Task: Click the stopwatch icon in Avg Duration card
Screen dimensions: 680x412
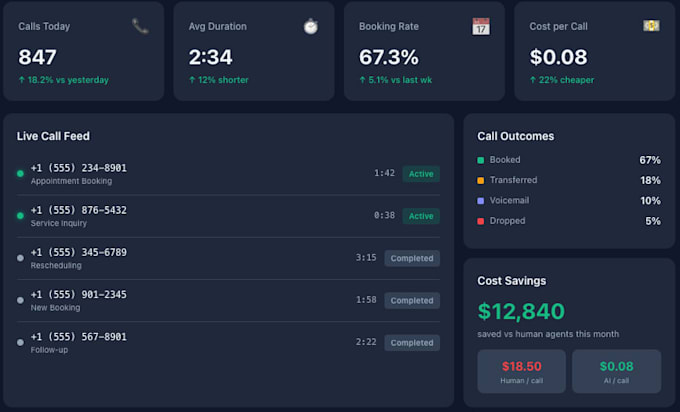Action: pyautogui.click(x=311, y=26)
